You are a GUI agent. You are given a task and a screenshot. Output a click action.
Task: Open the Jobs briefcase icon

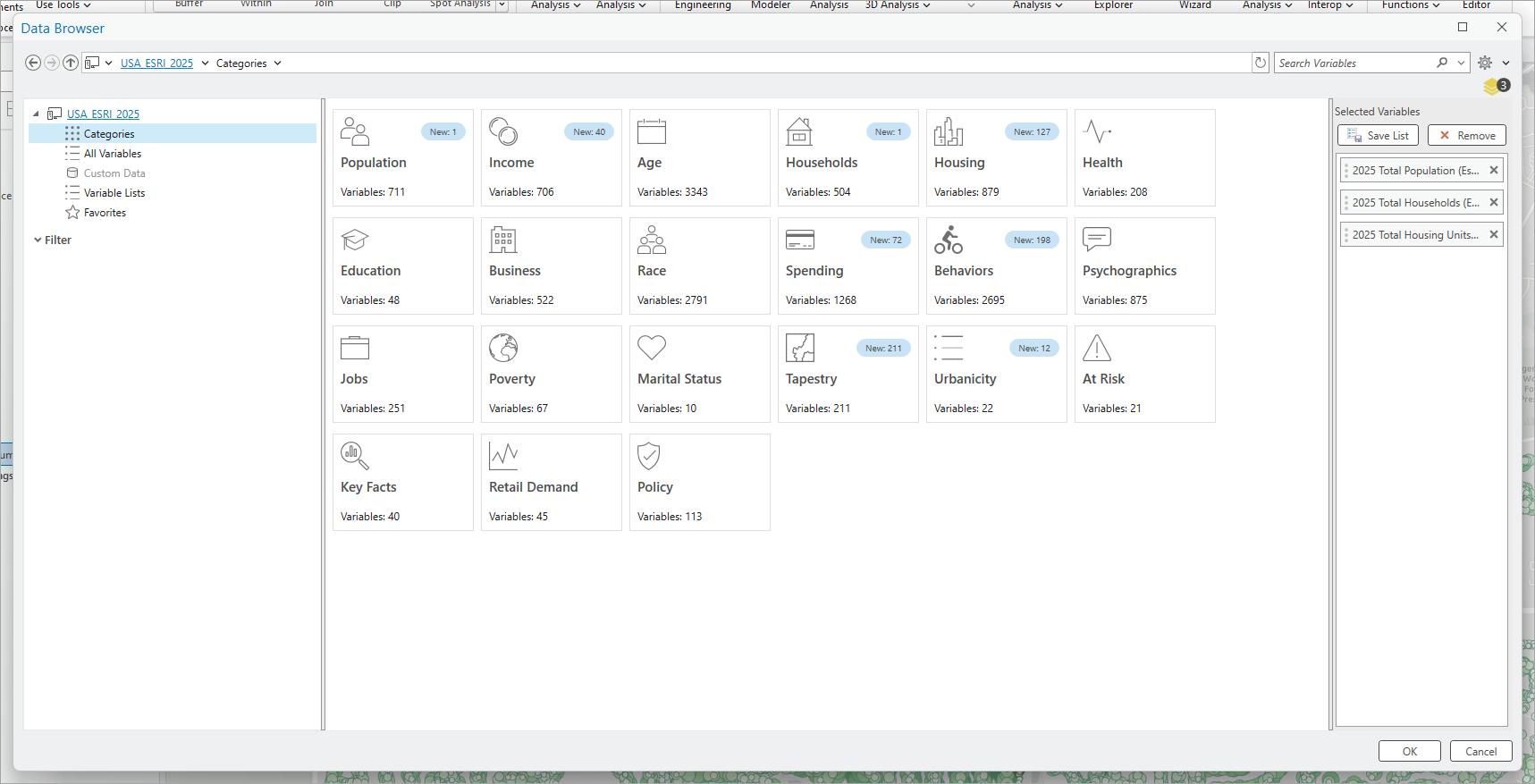click(x=355, y=348)
